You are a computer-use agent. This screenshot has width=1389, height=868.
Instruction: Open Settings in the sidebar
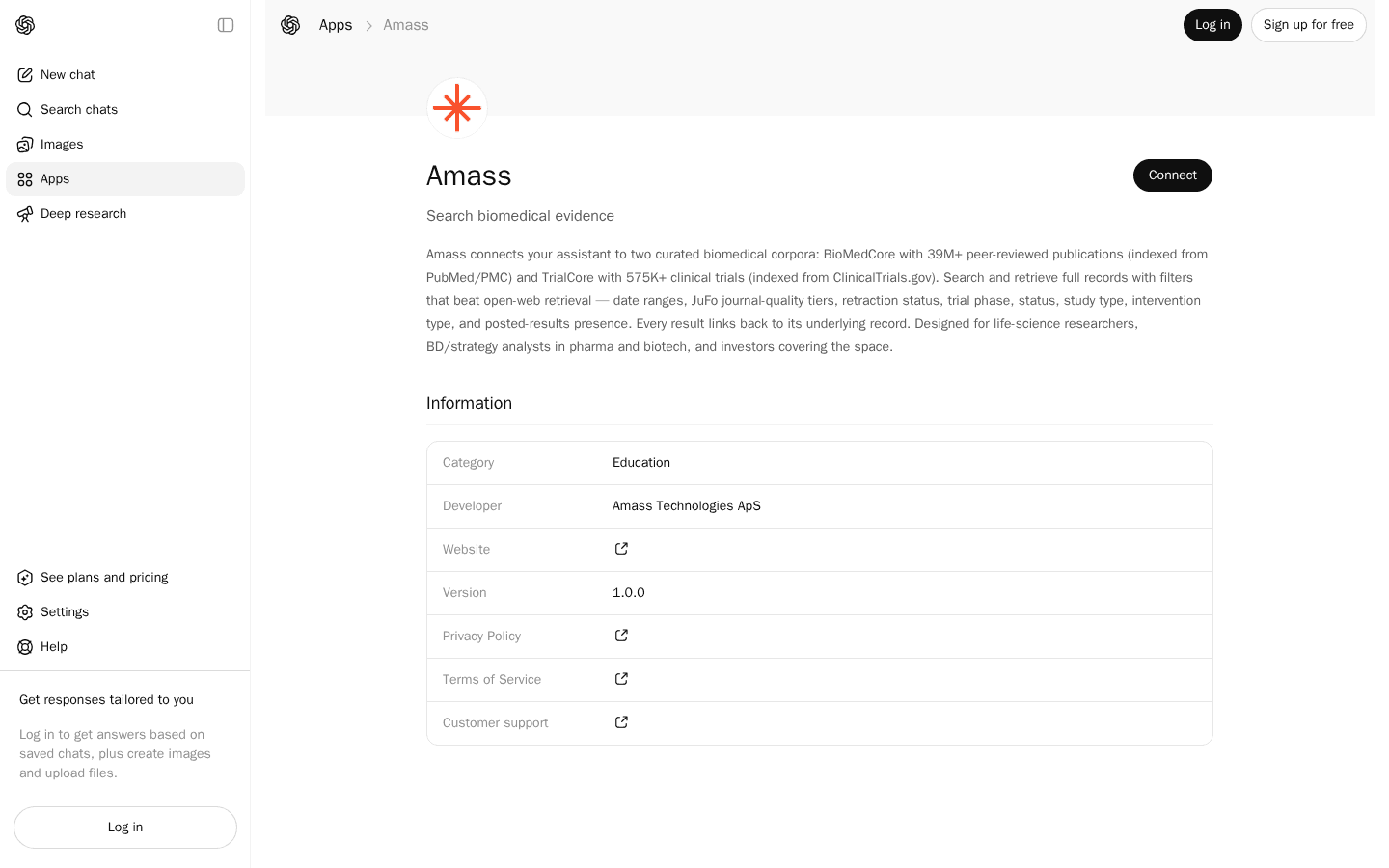125,612
